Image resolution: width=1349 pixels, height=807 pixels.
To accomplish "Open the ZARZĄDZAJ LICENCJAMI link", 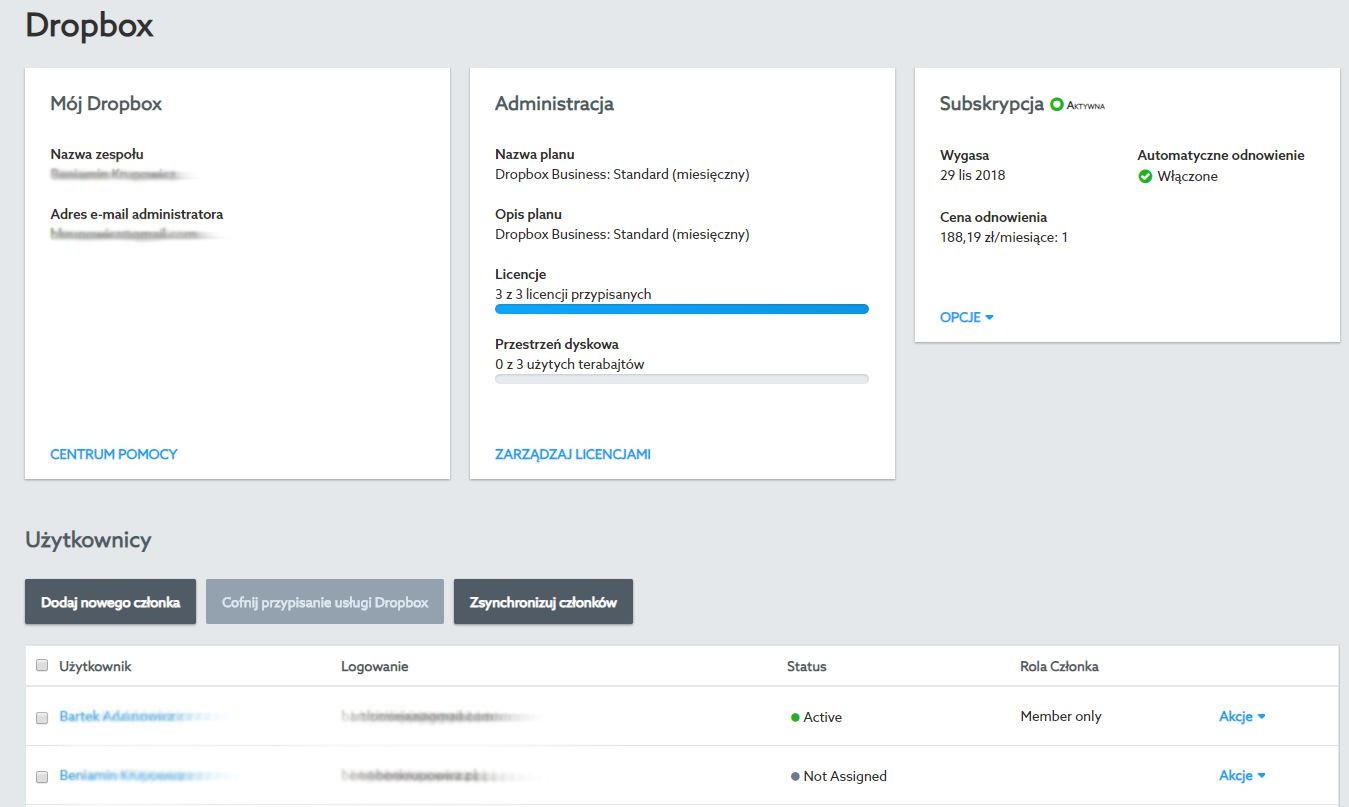I will click(573, 454).
